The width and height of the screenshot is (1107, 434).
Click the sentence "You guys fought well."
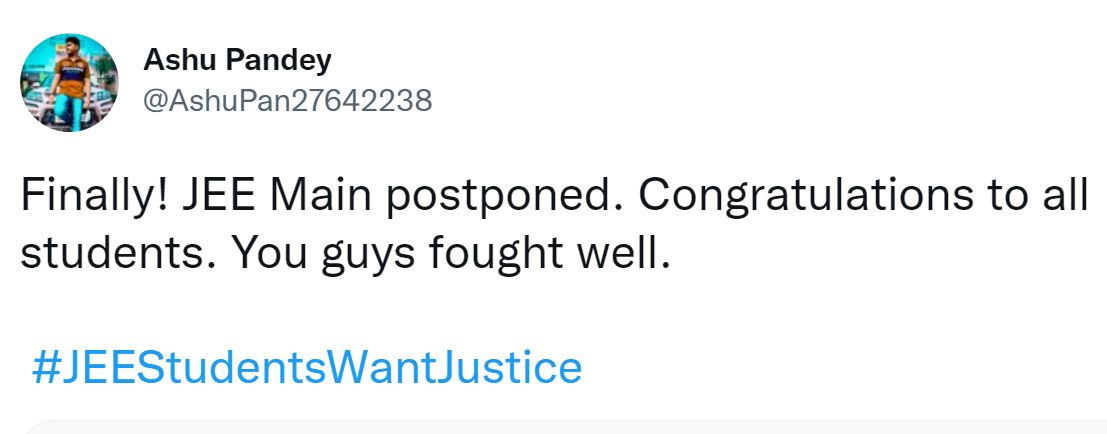450,254
